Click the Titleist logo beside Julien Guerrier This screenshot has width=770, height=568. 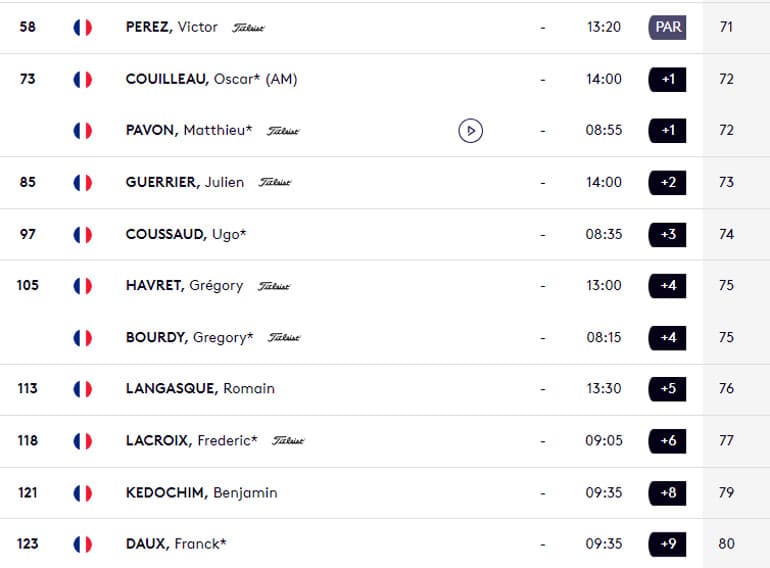click(275, 183)
